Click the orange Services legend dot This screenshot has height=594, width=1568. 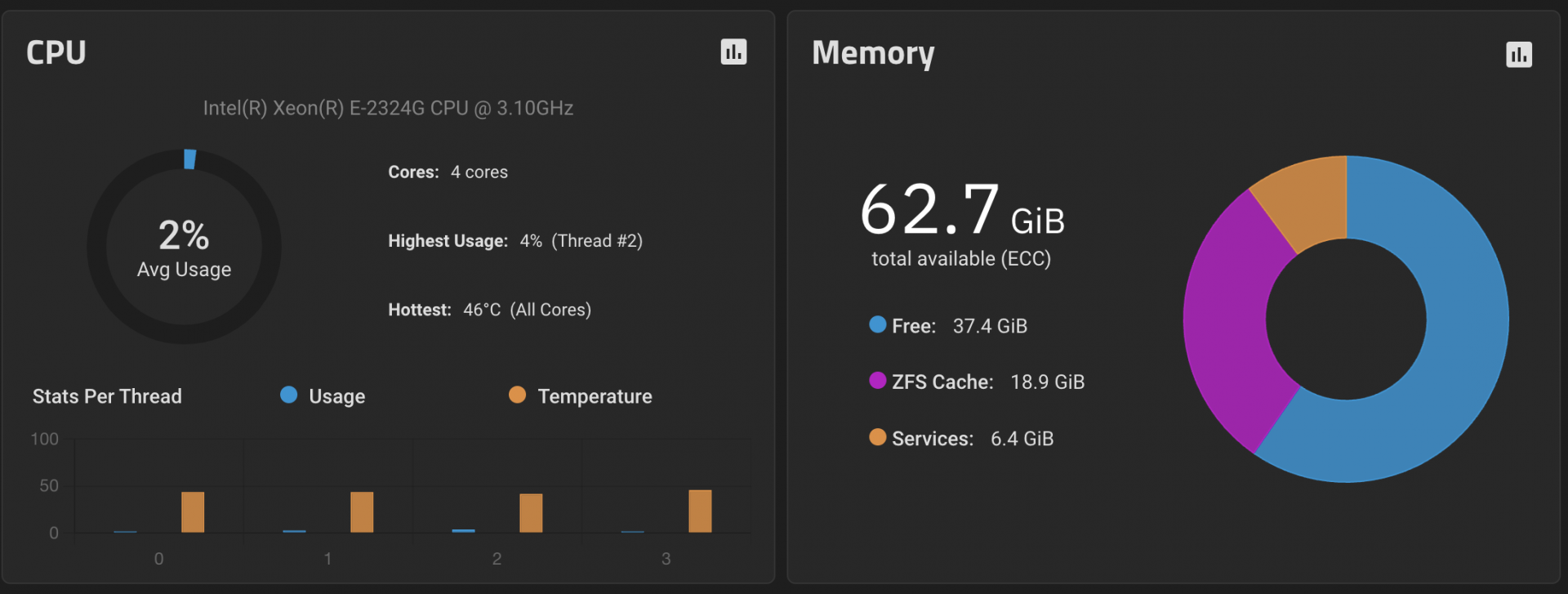click(x=878, y=437)
